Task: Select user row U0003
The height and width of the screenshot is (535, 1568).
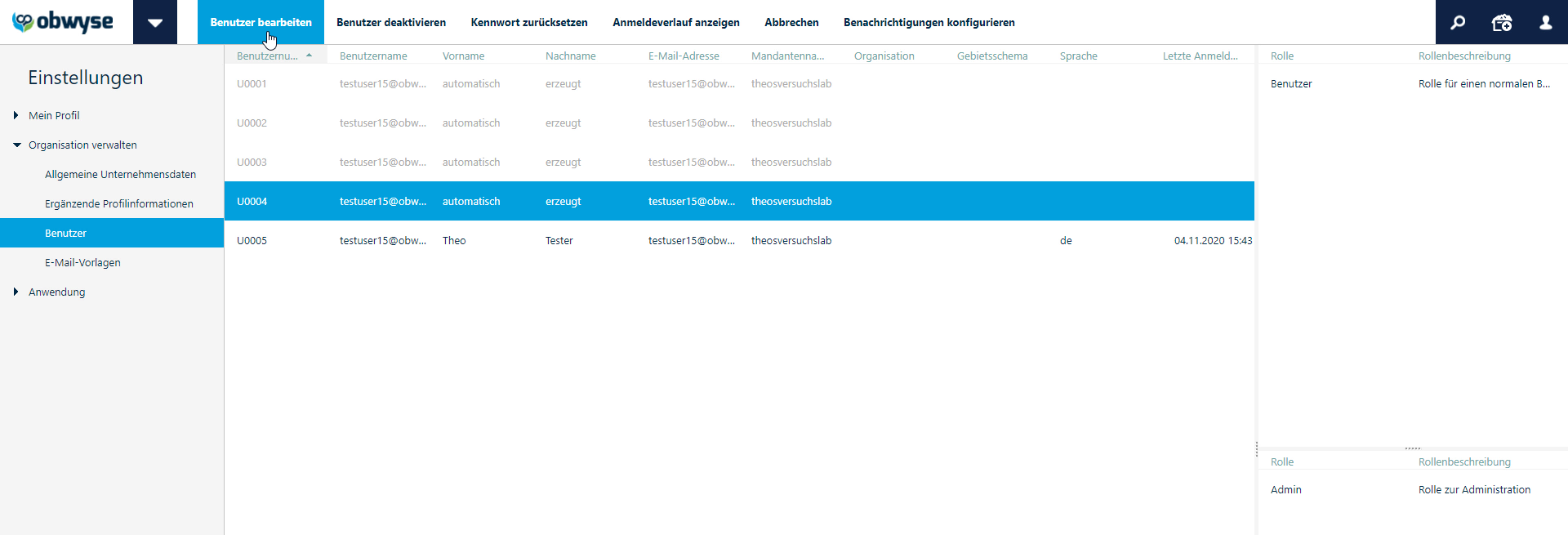Action: click(x=739, y=162)
